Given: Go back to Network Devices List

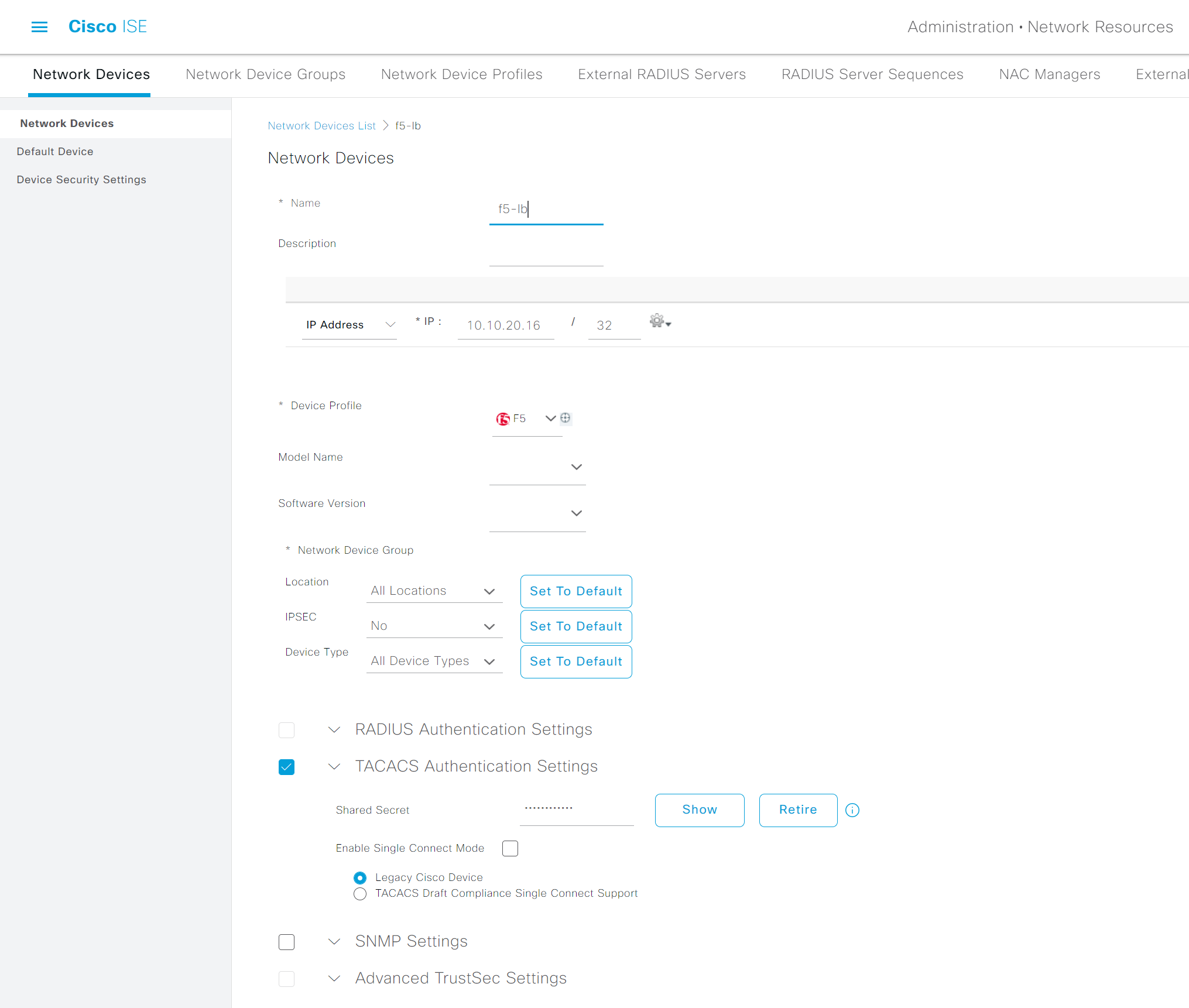Looking at the screenshot, I should (321, 126).
